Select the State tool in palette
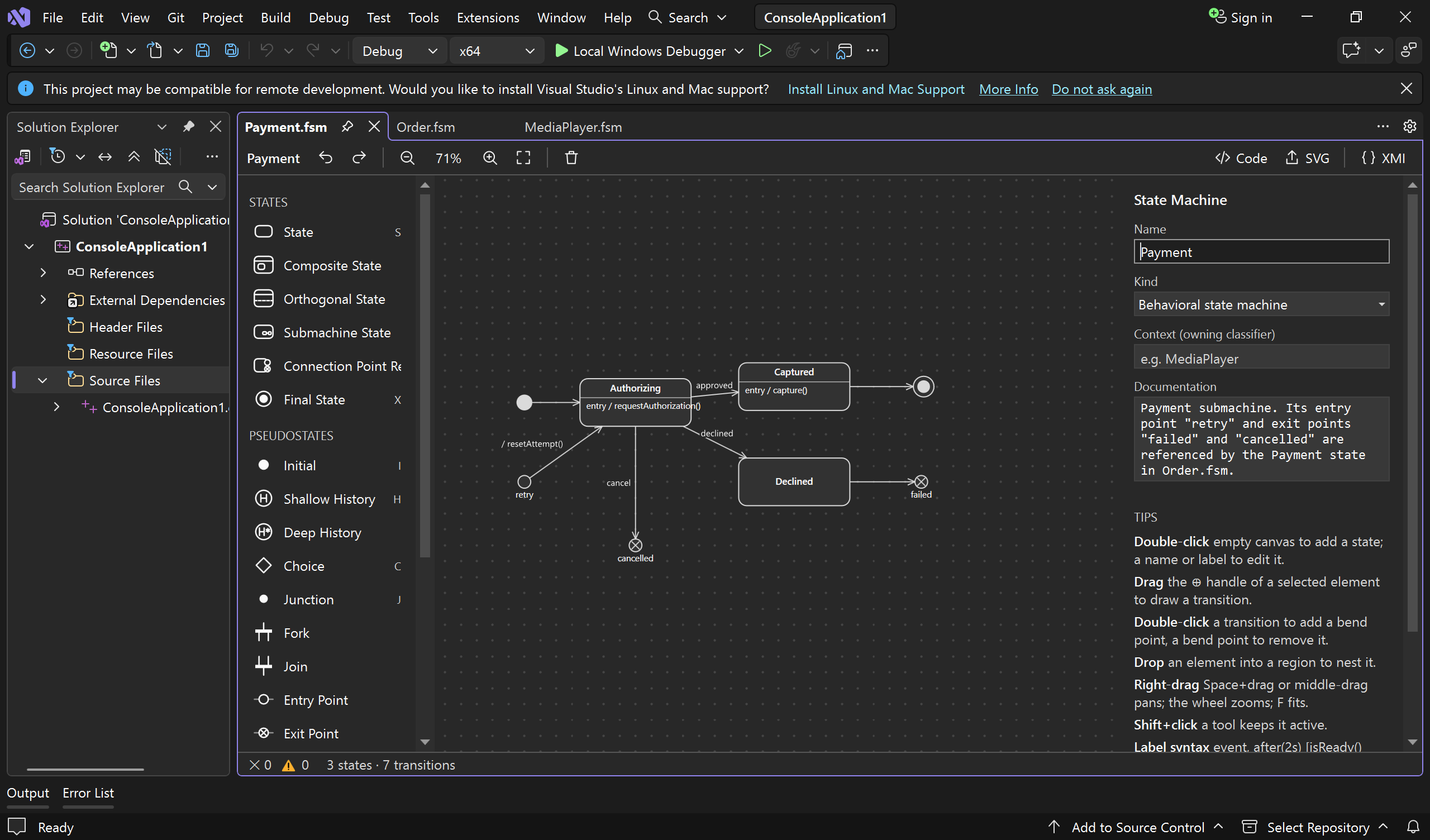The image size is (1430, 840). 327,232
